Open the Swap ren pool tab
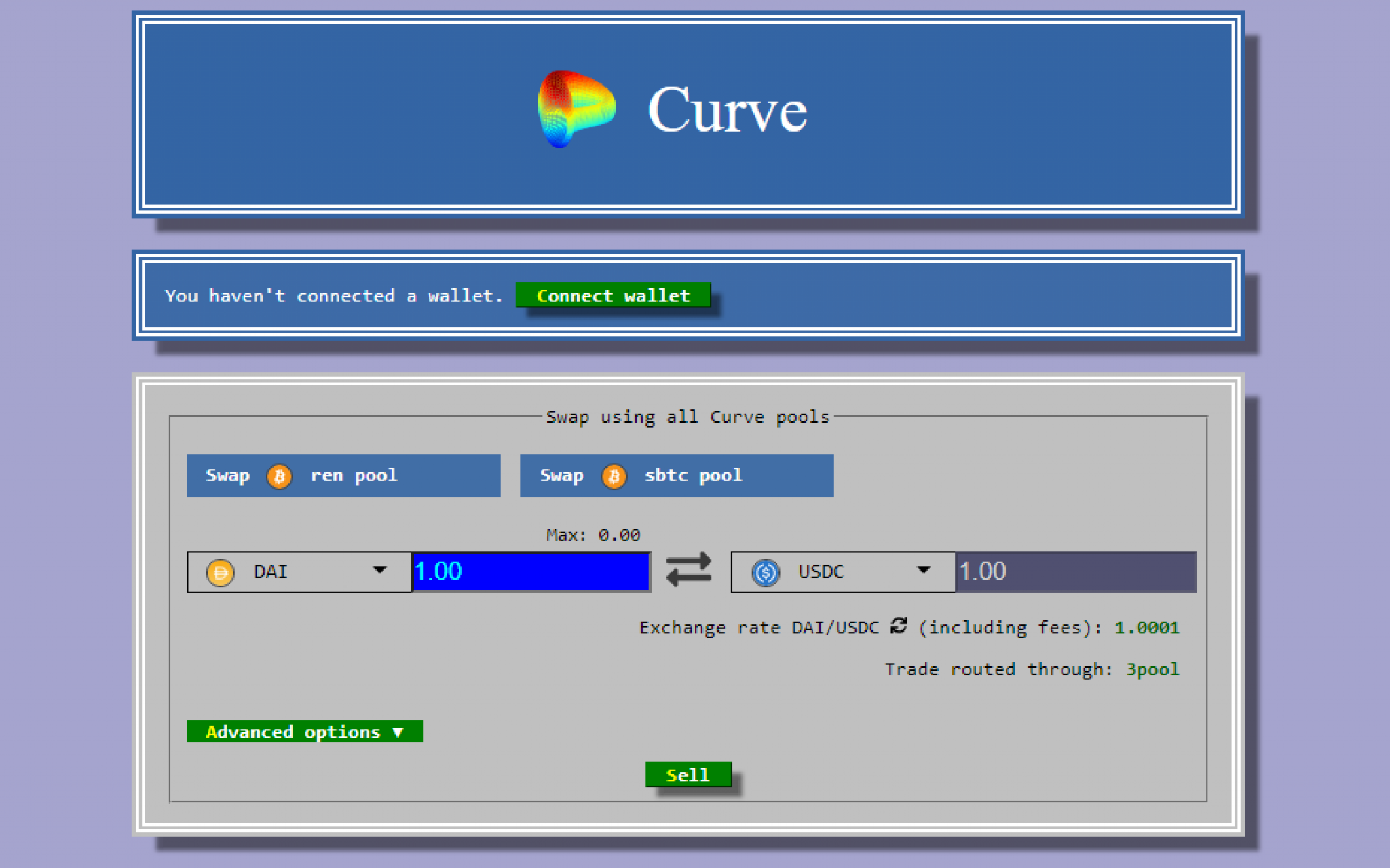 coord(343,476)
